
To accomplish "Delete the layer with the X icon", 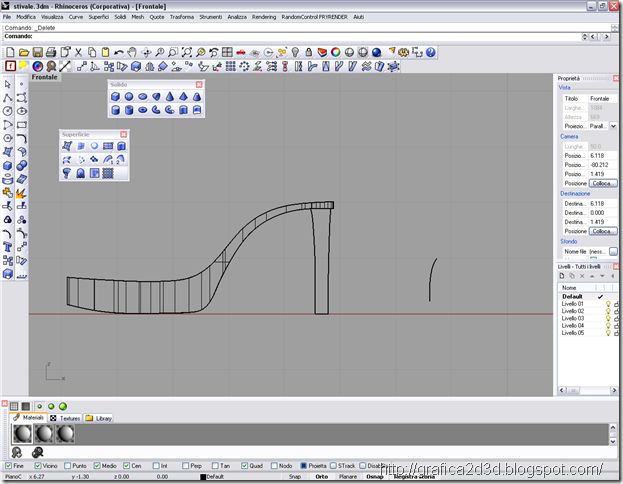I will [x=582, y=276].
